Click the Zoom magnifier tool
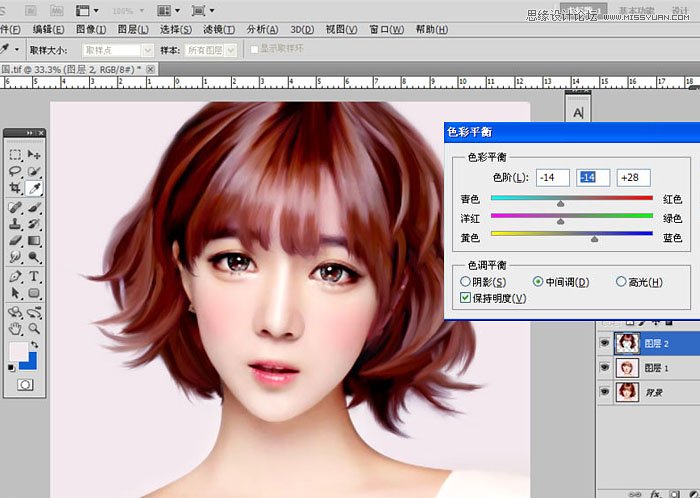The height and width of the screenshot is (498, 700). (x=34, y=327)
